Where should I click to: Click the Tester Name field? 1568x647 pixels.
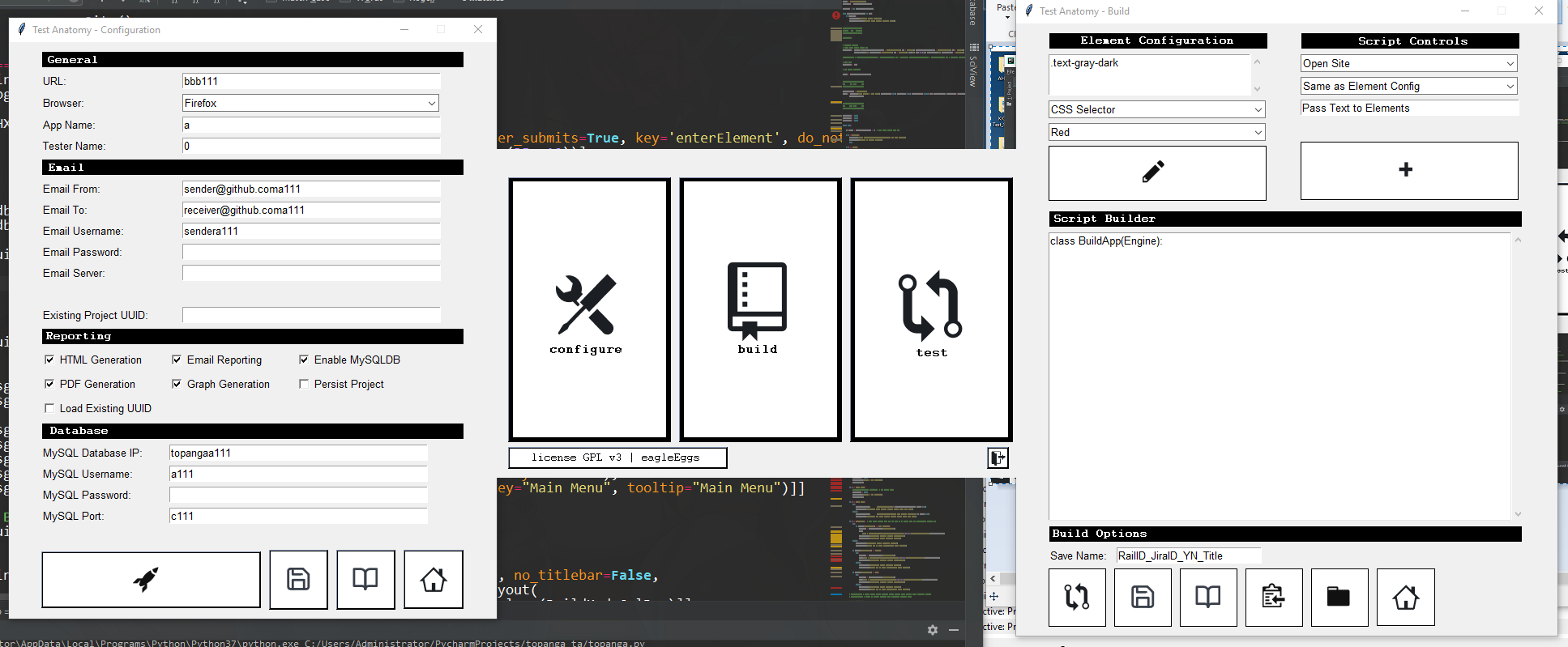(x=311, y=146)
